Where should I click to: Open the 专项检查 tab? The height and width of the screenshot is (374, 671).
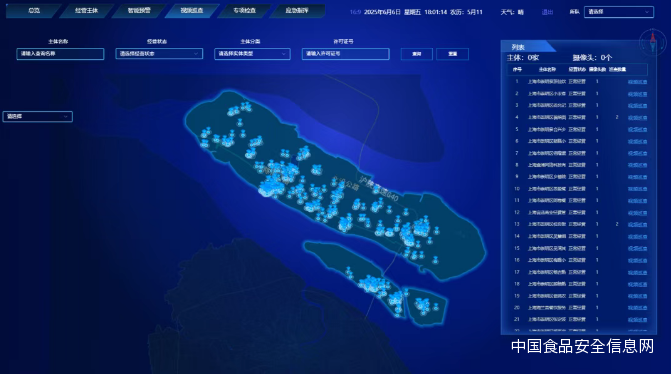click(244, 10)
